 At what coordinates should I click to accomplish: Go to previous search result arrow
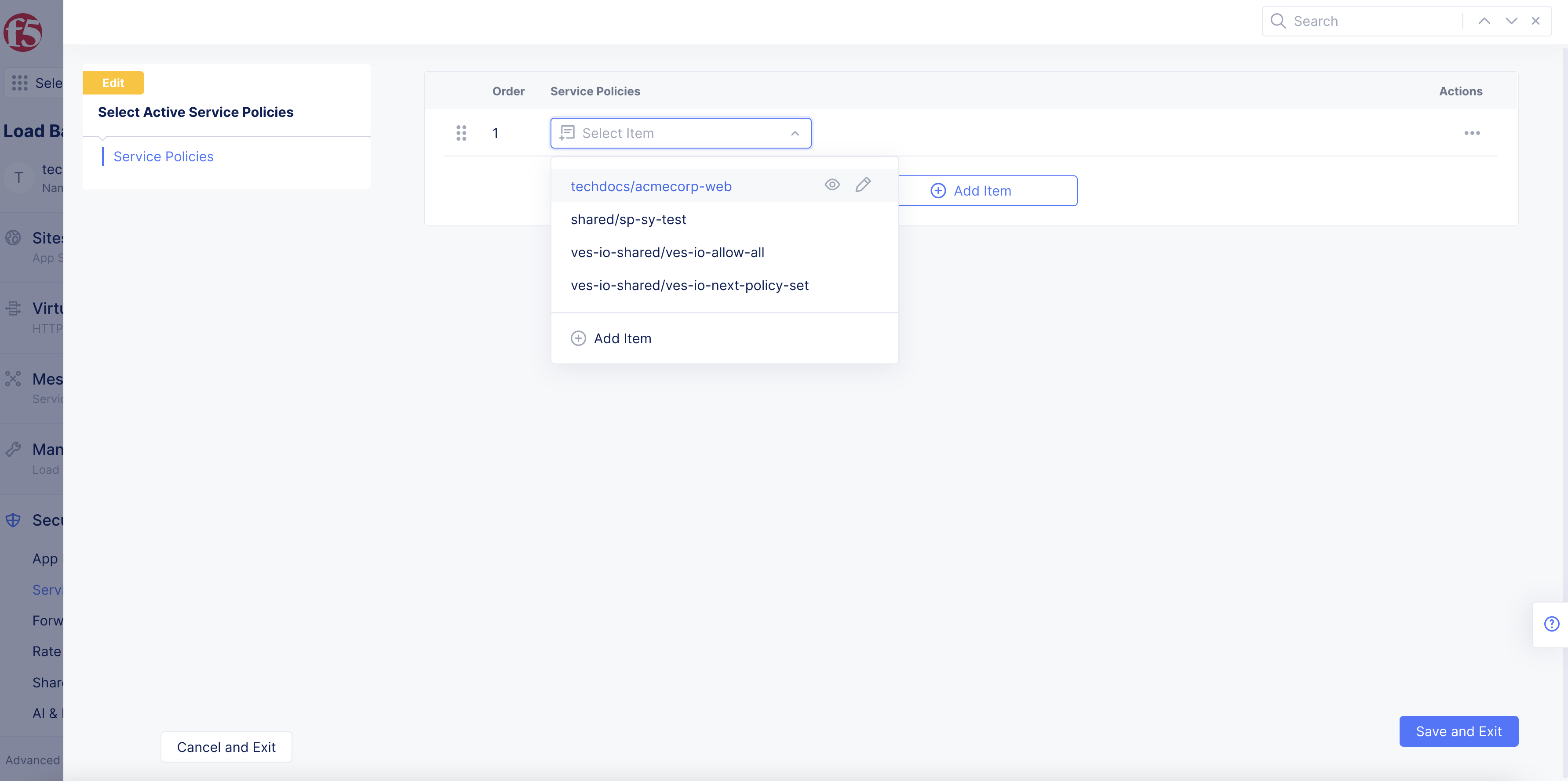point(1484,21)
